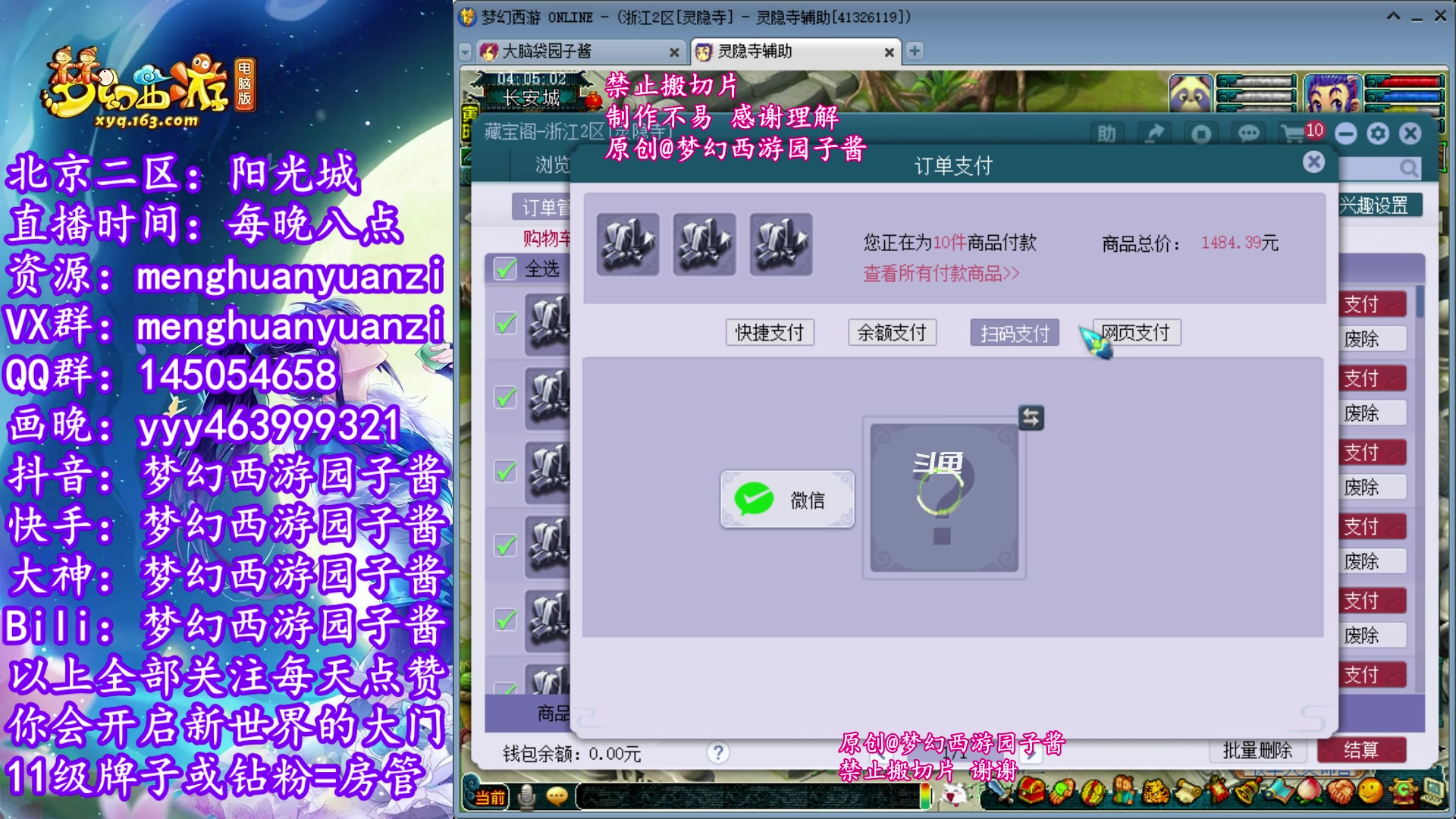Click the computer system icon in the bottom toolbar
The image size is (1456, 819).
[1434, 792]
